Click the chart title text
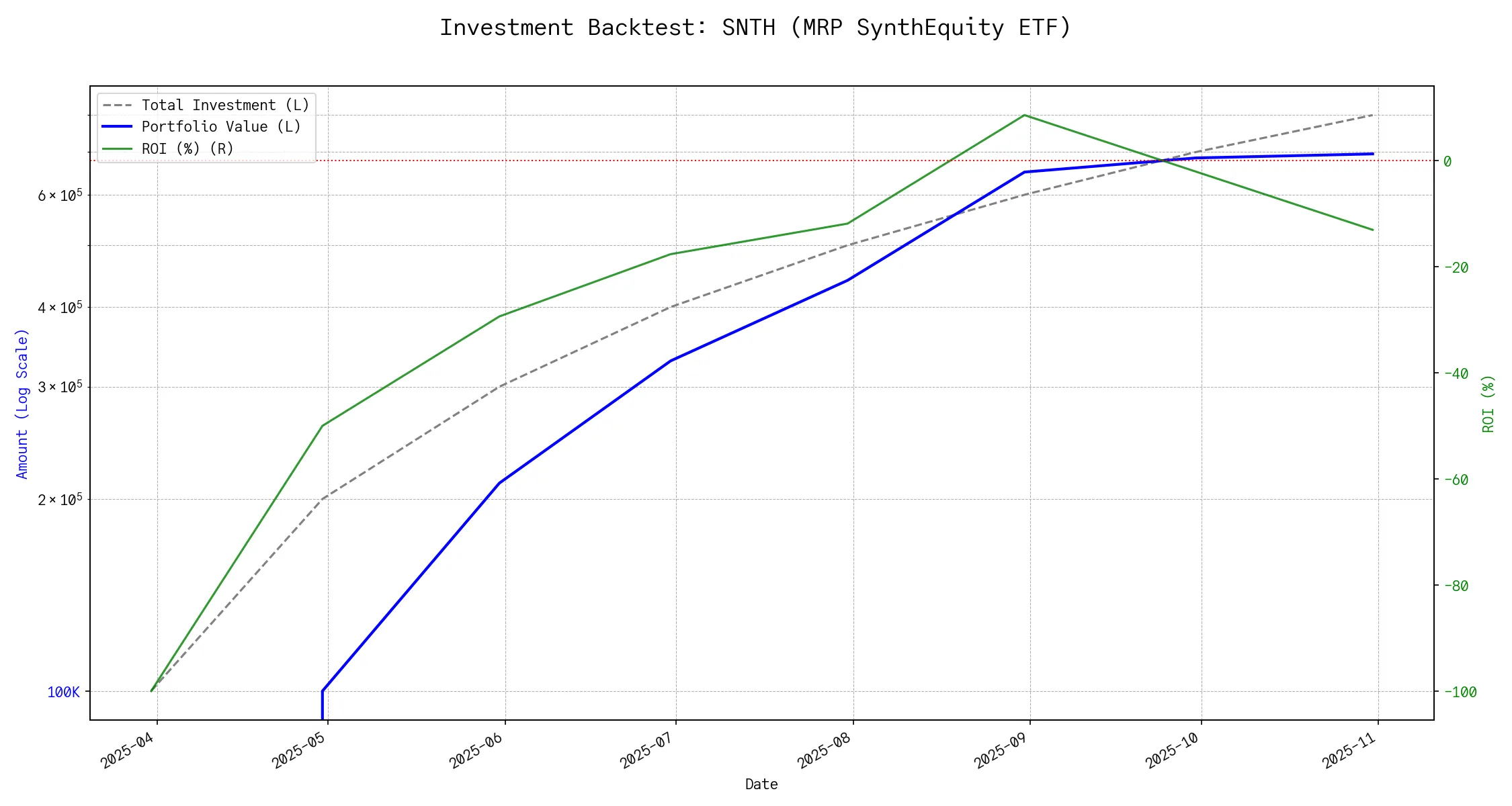The image size is (1512, 806). point(755,28)
